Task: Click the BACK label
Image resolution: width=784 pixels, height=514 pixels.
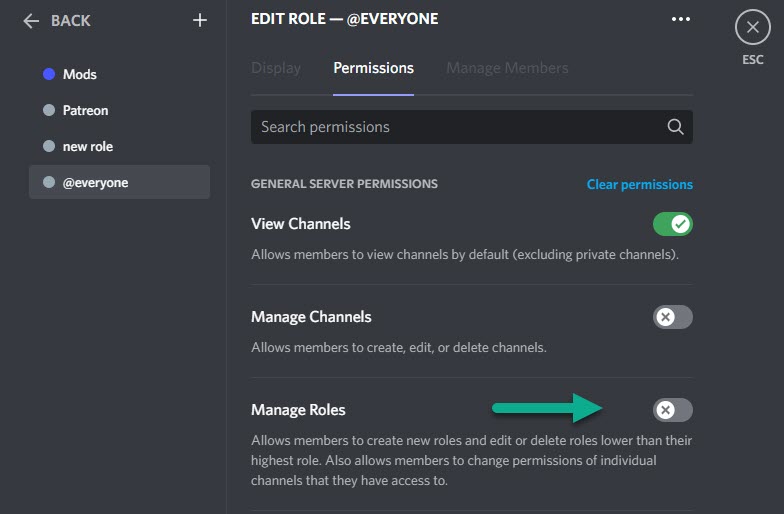Action: point(70,20)
